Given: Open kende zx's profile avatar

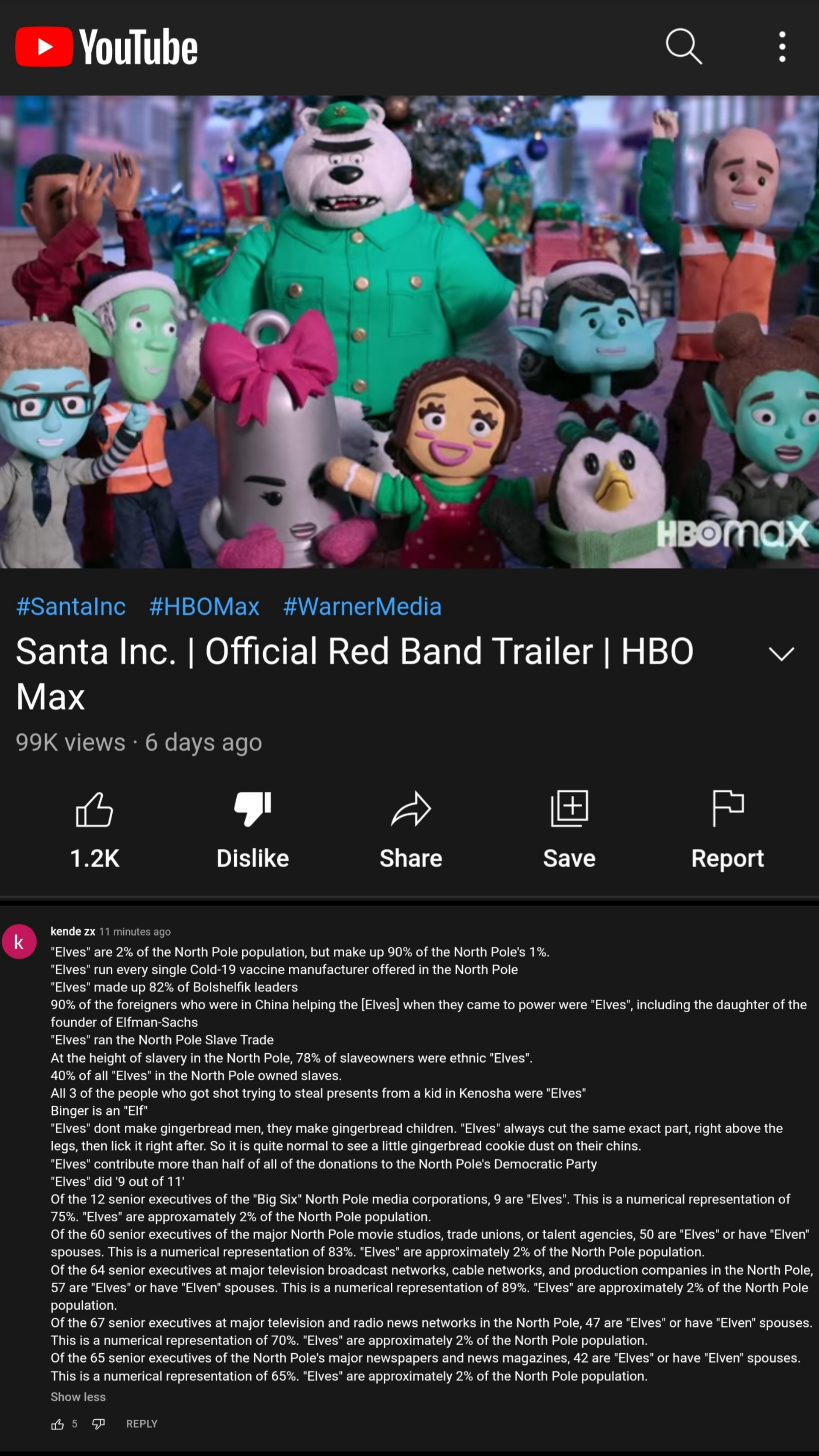Looking at the screenshot, I should click(19, 942).
